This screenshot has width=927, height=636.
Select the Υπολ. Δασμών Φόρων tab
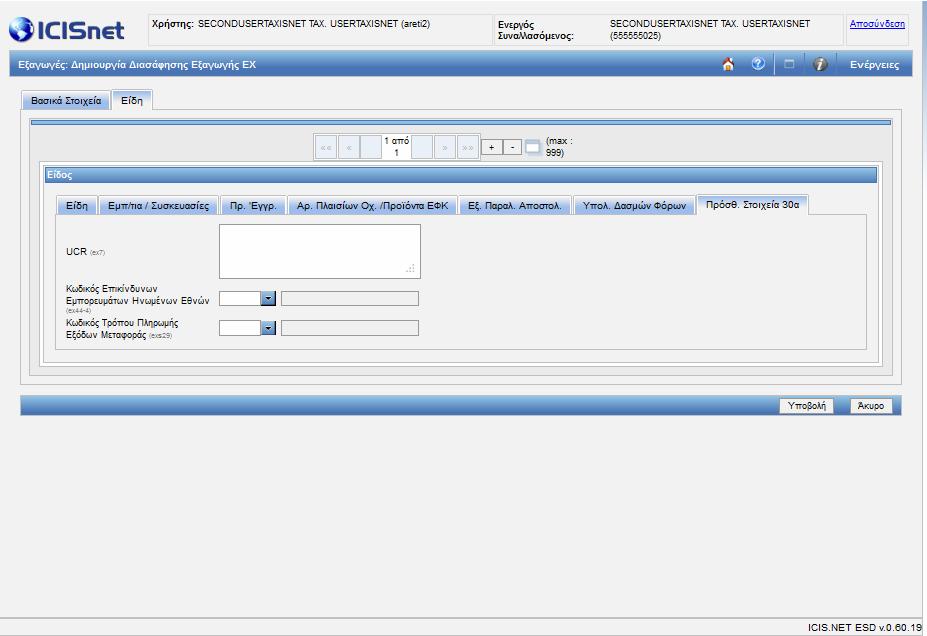click(x=634, y=206)
